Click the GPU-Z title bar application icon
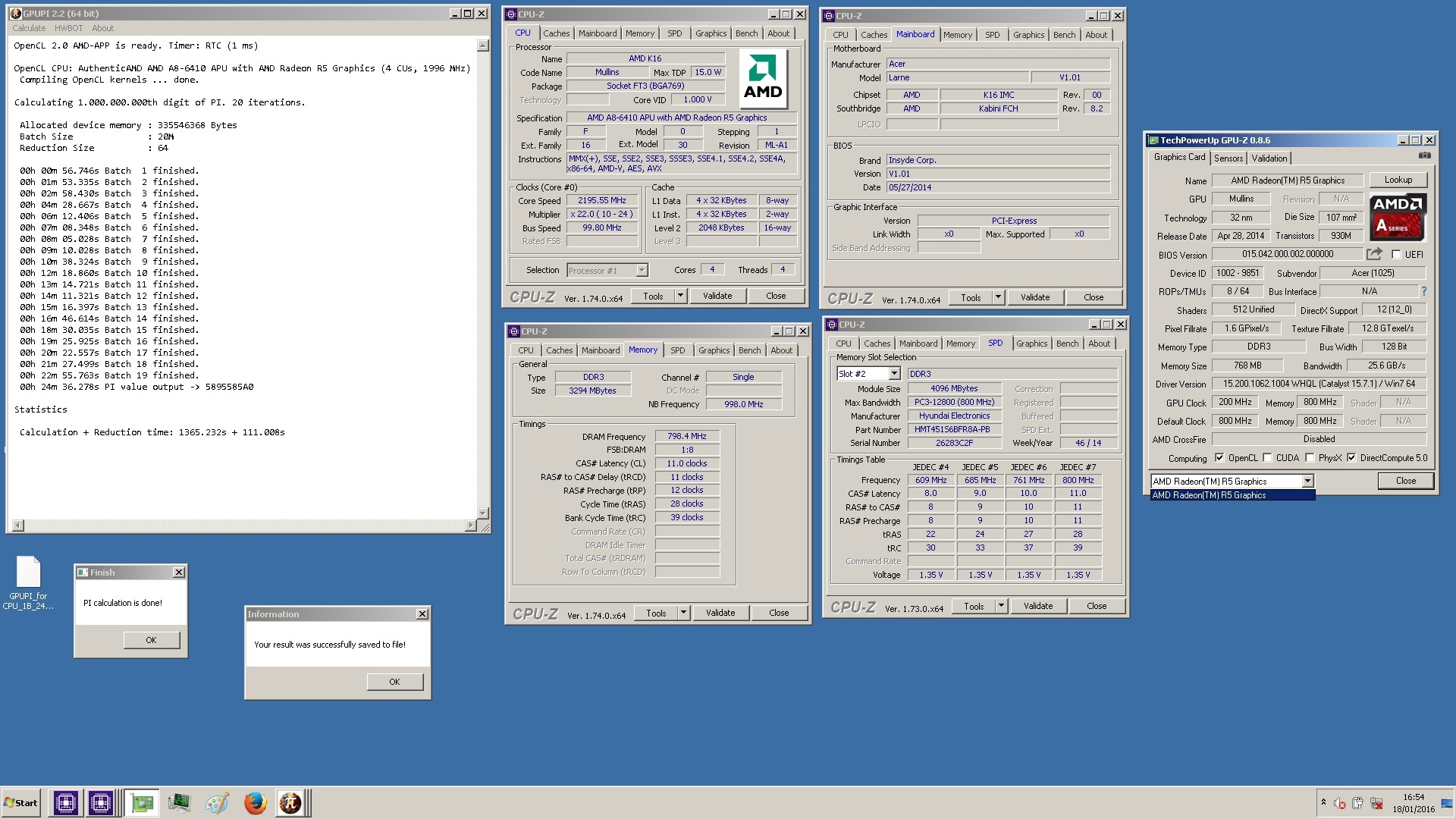 [1153, 140]
